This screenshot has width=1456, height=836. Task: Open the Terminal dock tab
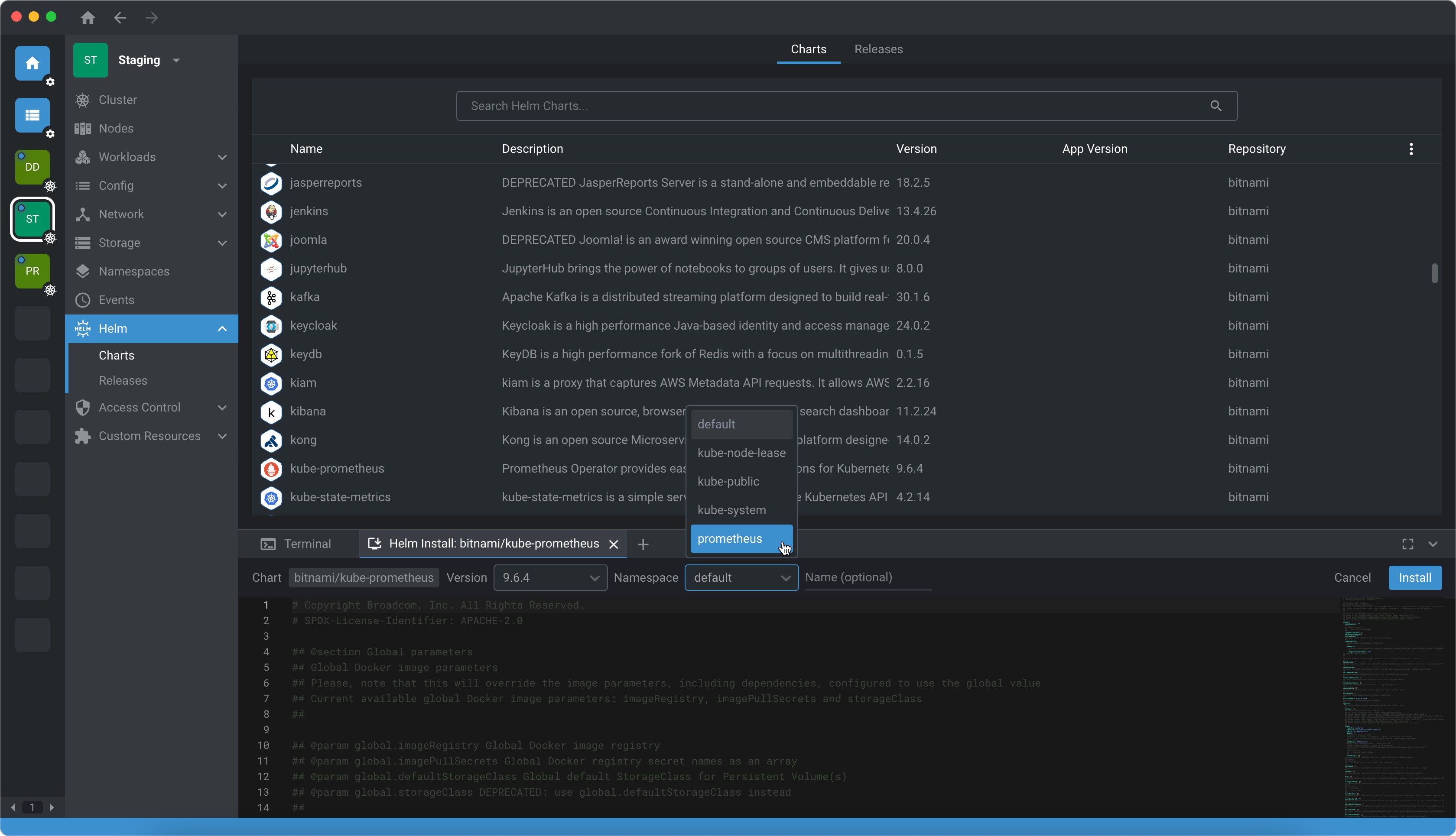(296, 544)
